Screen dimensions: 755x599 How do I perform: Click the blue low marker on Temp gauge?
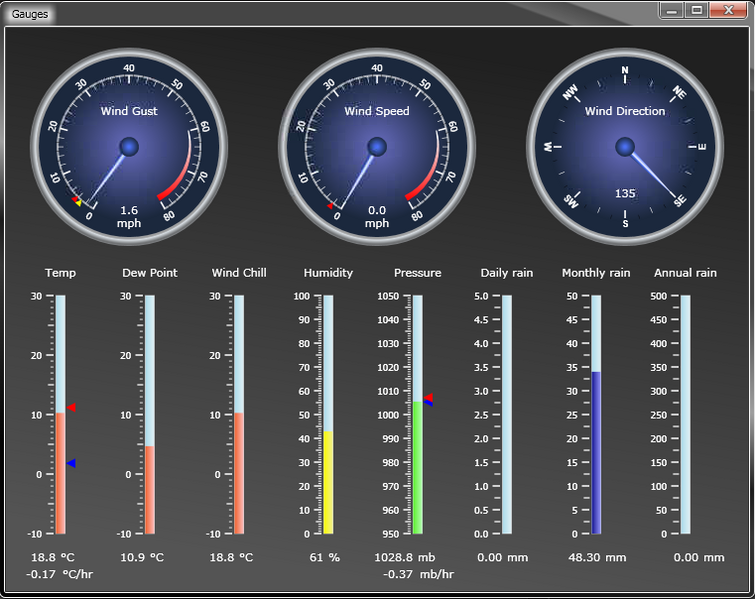71,463
